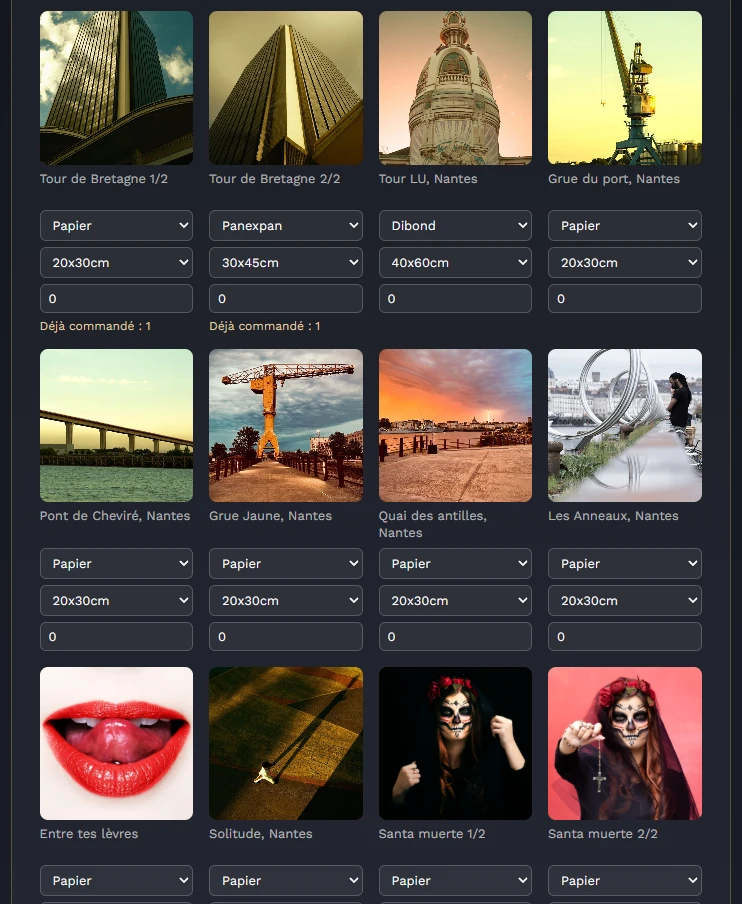Focus quantity field for Grue du port
Image resolution: width=742 pixels, height=904 pixels.
pyautogui.click(x=625, y=299)
